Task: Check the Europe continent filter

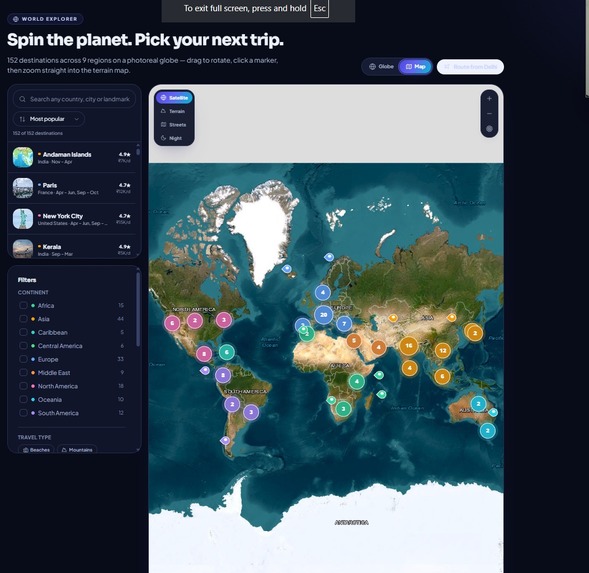Action: click(x=23, y=359)
